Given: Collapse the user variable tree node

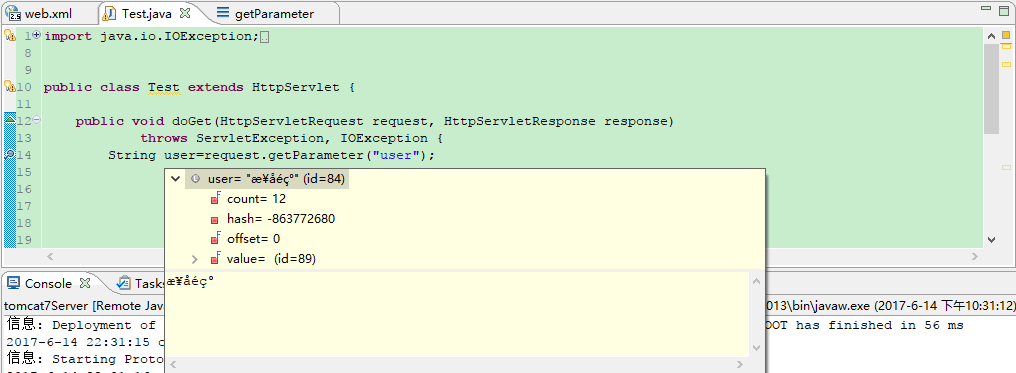Looking at the screenshot, I should (175, 179).
